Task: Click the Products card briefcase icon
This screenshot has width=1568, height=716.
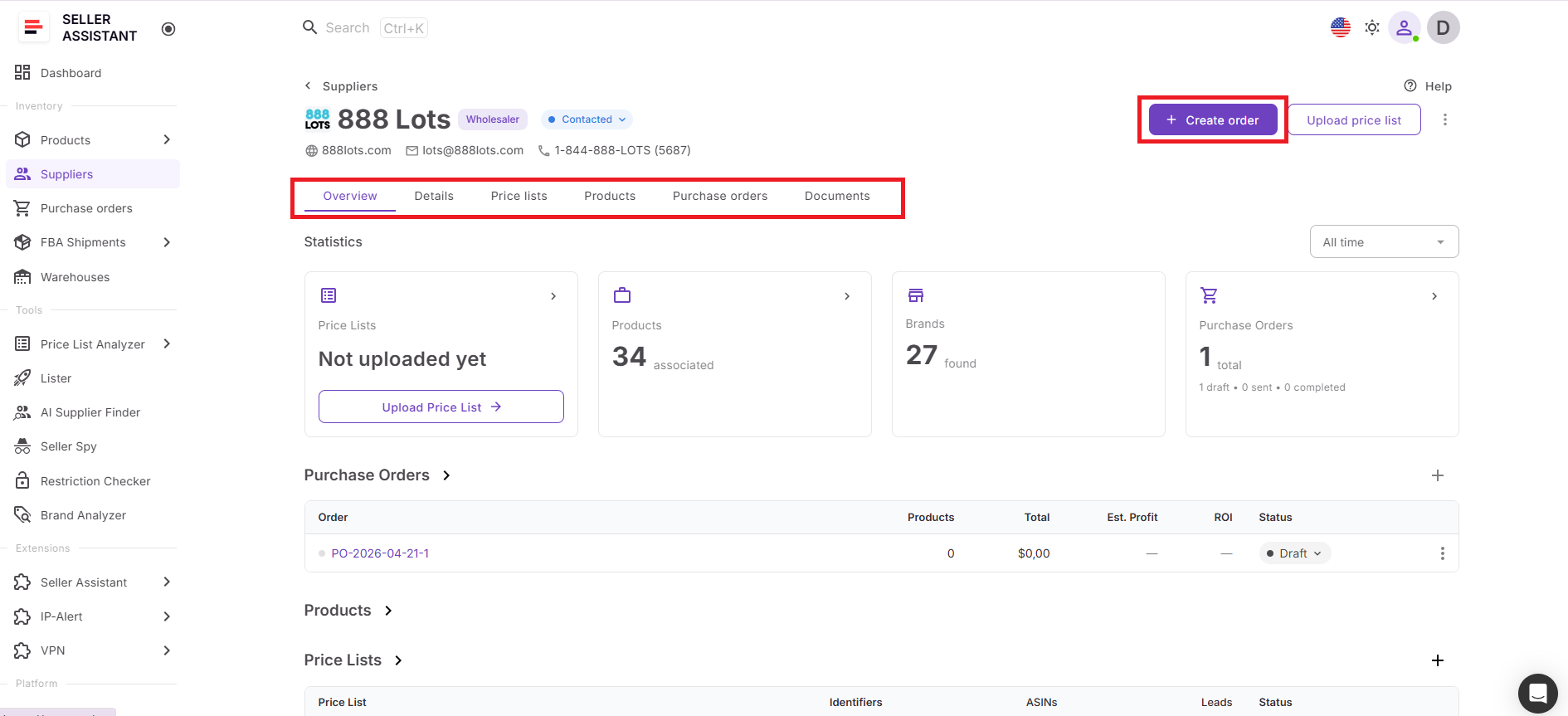Action: [x=622, y=295]
